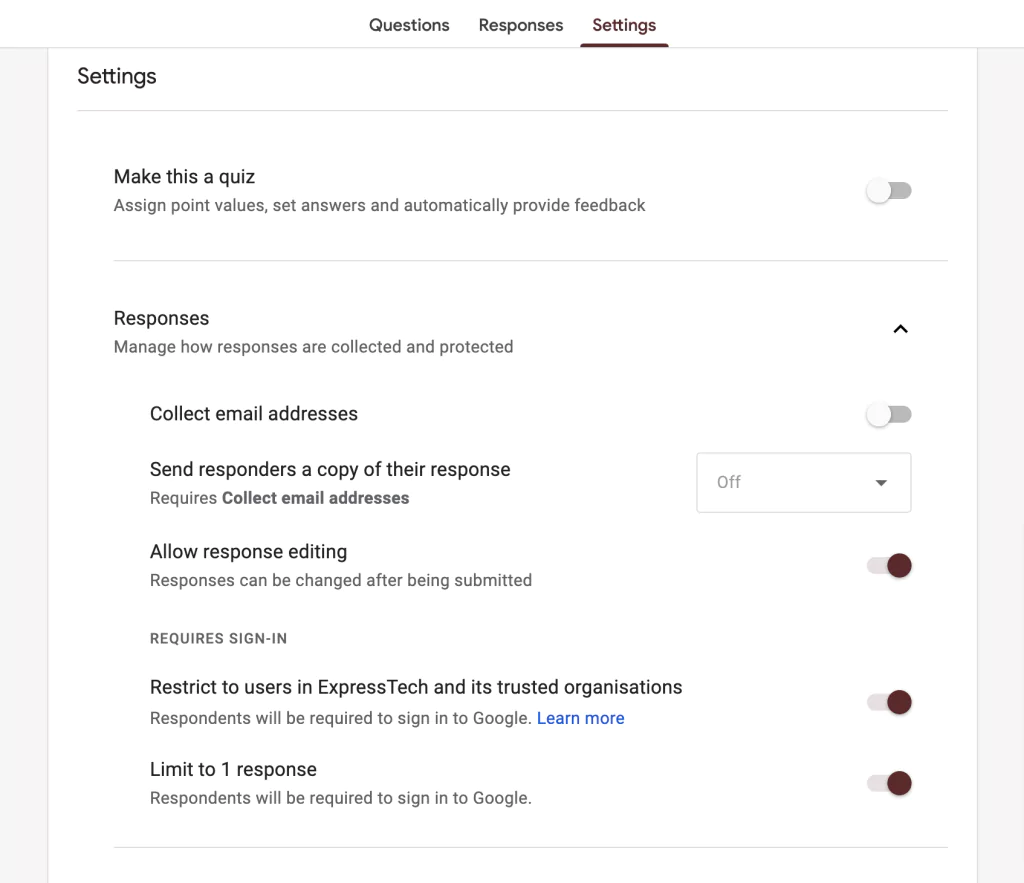Screen dimensions: 1024x883
Task: Enable the "Make this a quiz" toggle
Action: (x=889, y=190)
